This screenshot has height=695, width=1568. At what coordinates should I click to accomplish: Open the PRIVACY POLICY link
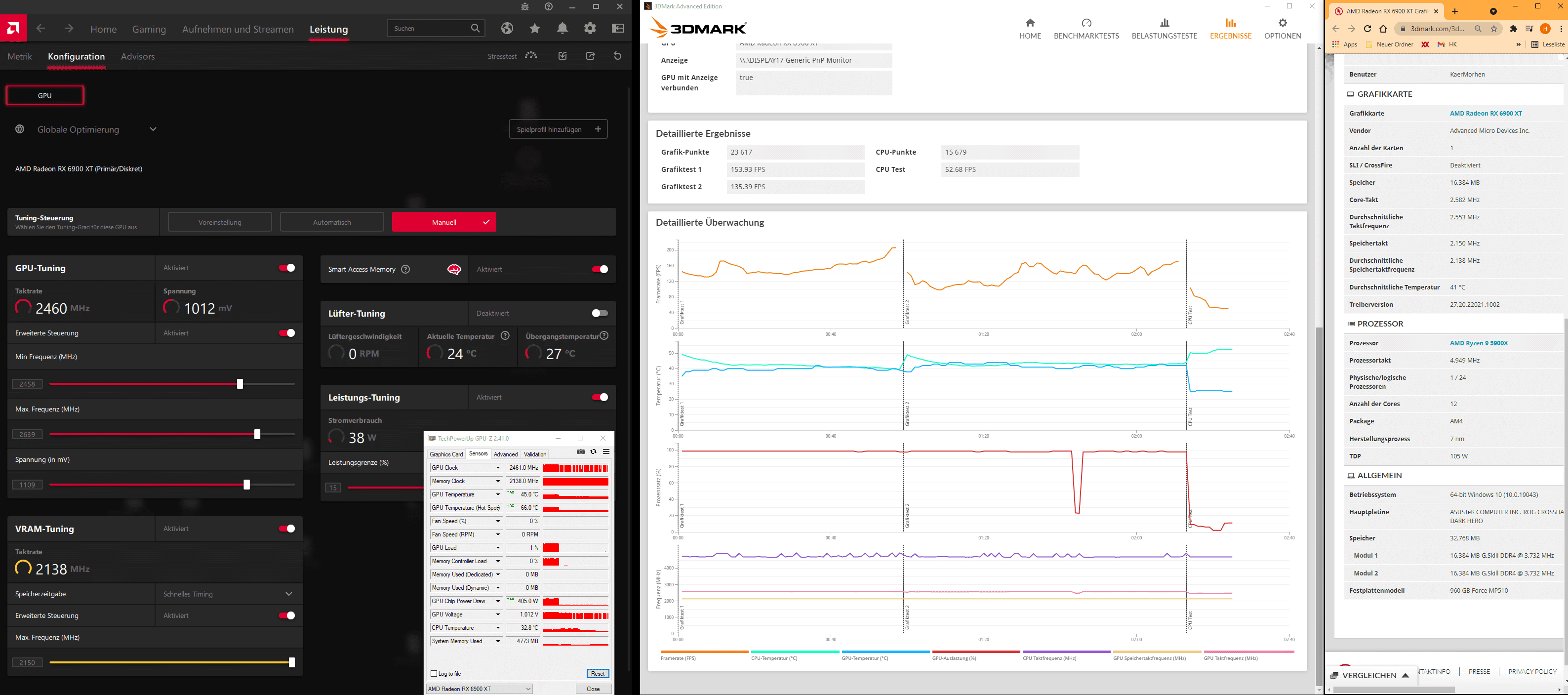coord(1532,671)
